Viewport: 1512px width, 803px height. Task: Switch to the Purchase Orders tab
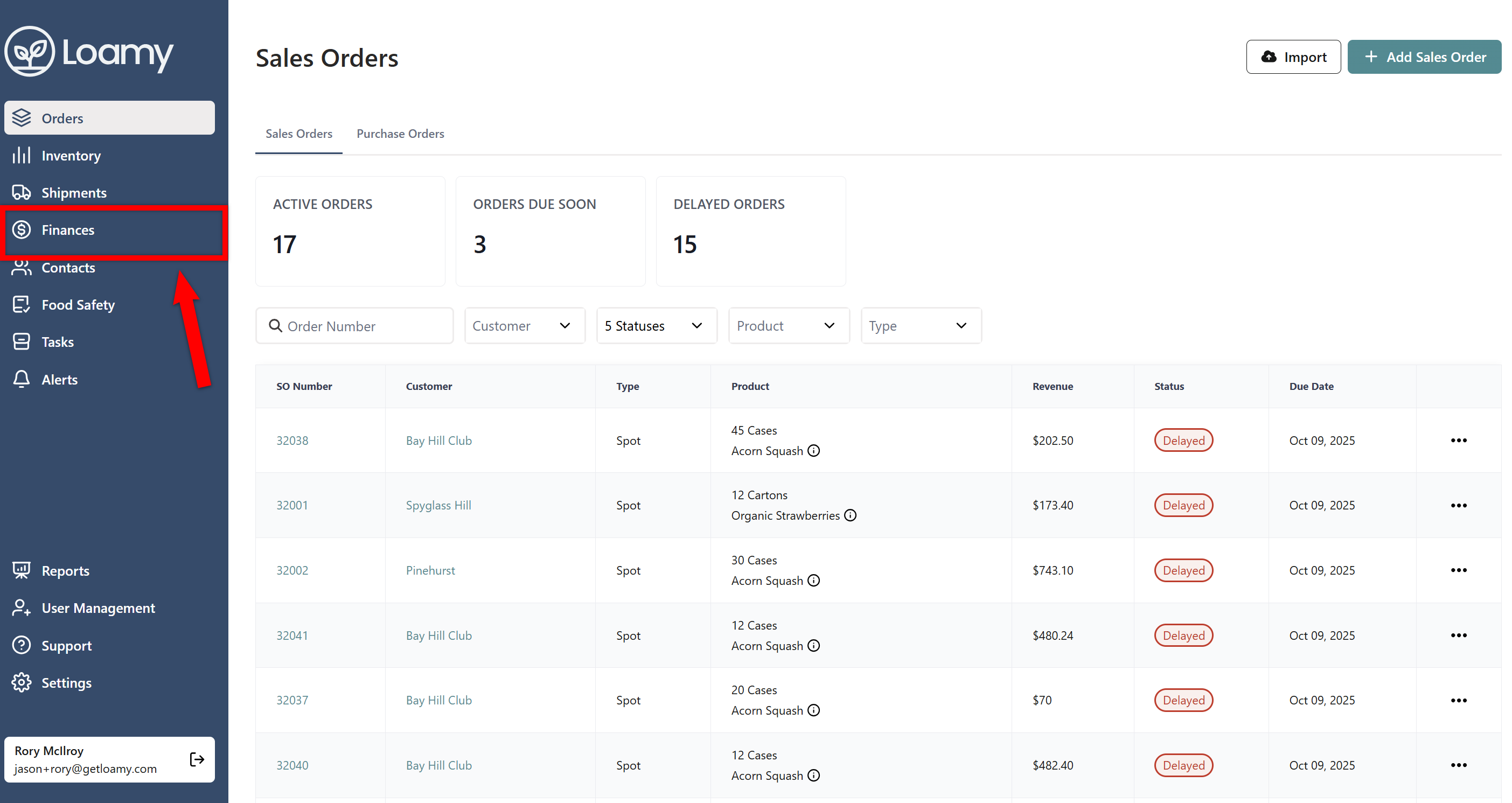pos(400,134)
